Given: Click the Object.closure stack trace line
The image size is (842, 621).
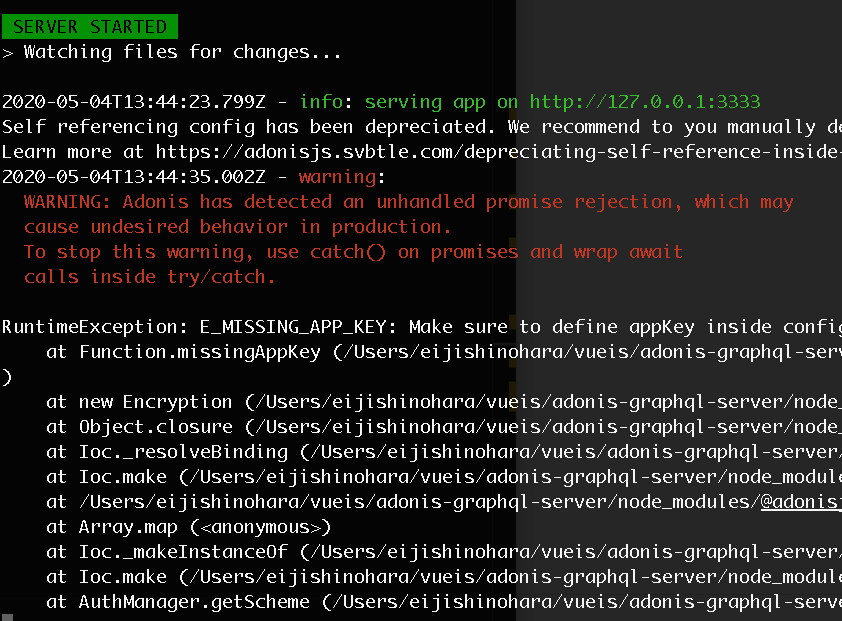Looking at the screenshot, I should click(x=444, y=427).
